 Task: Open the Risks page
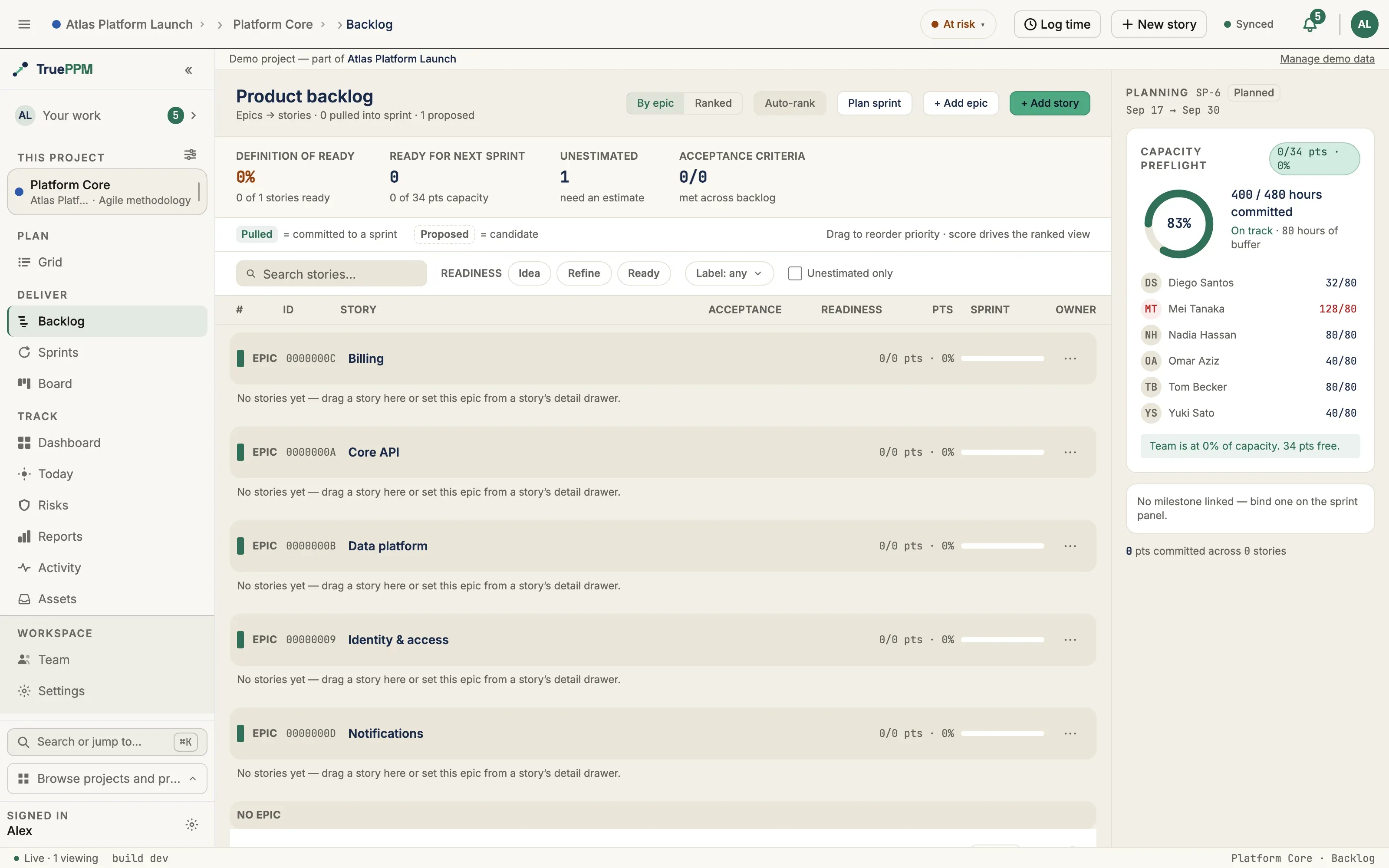coord(107,505)
